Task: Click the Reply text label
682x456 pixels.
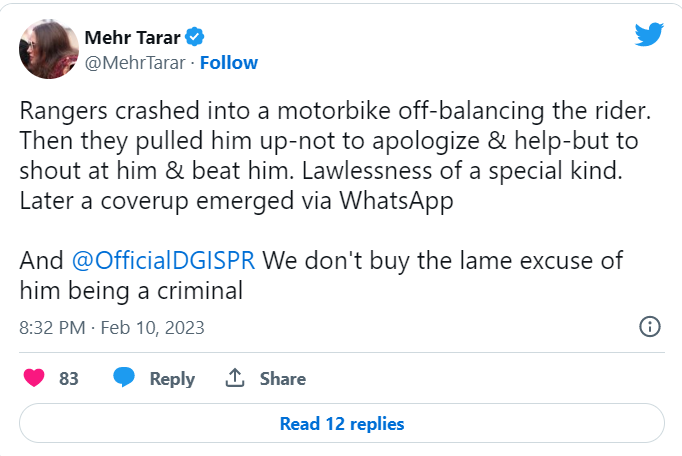Action: [172, 379]
